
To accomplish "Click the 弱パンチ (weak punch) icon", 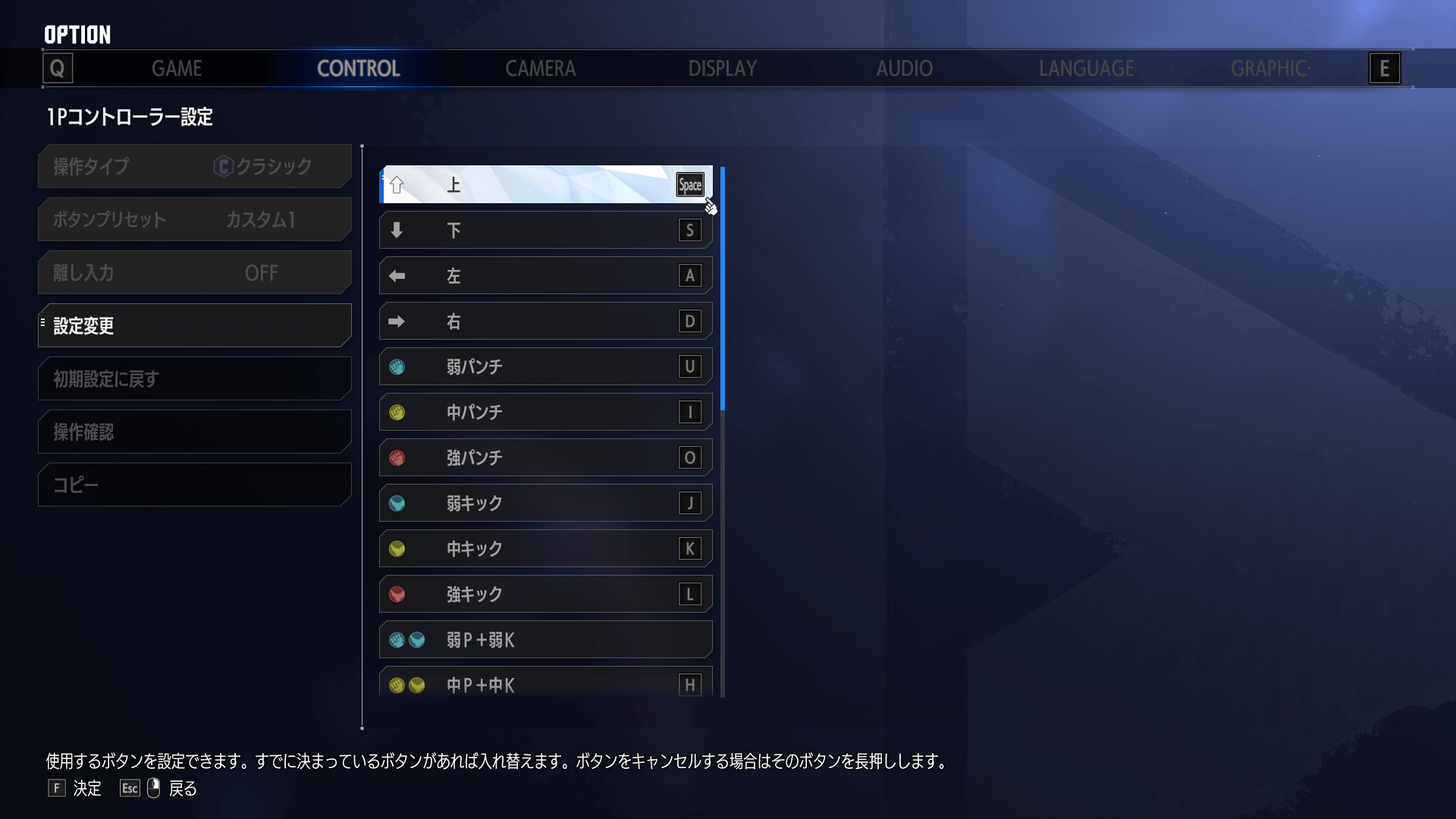I will click(x=398, y=366).
